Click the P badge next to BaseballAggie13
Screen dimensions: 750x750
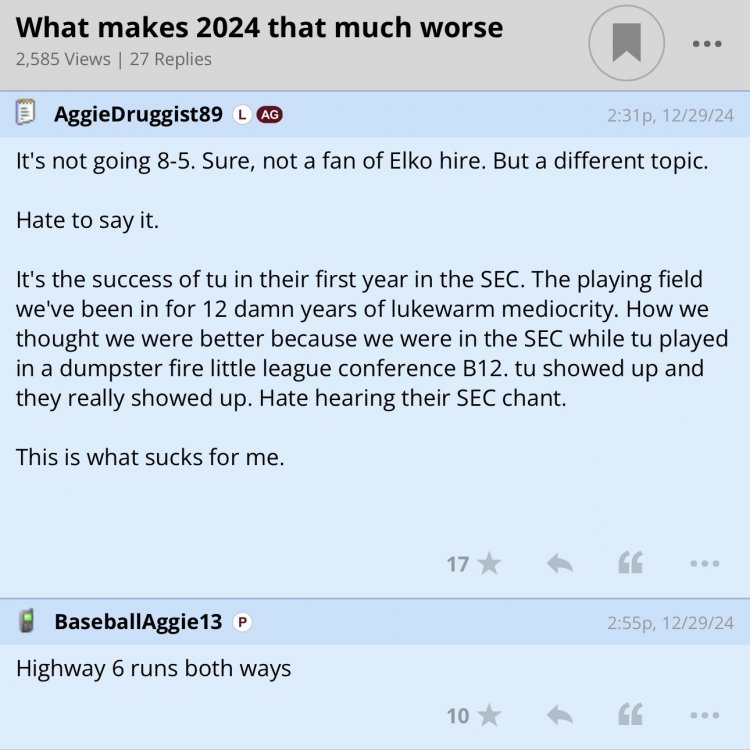(241, 622)
